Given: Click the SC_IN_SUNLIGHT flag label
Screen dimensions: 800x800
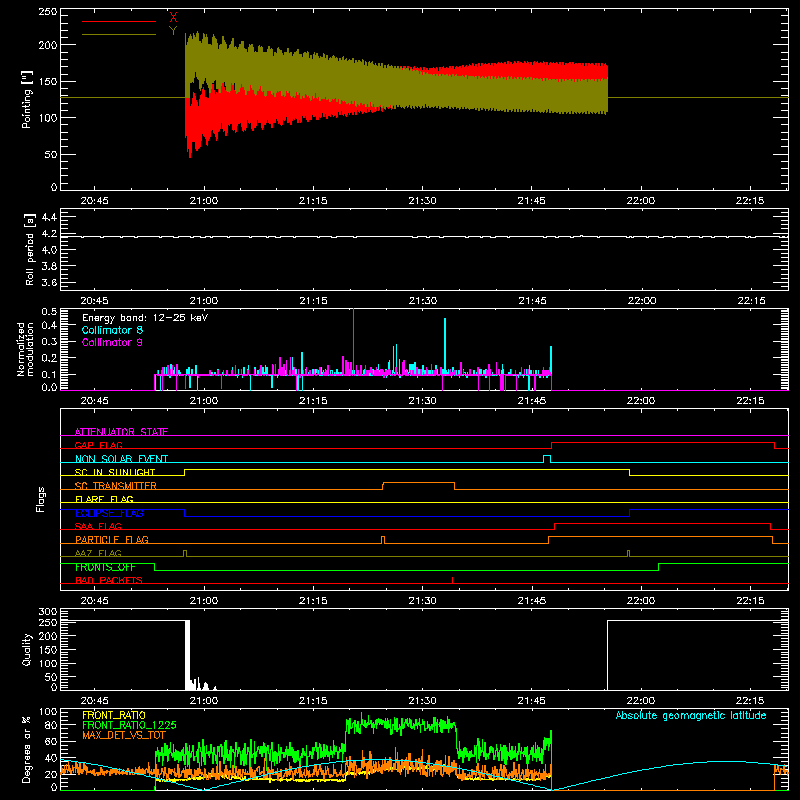Looking at the screenshot, I should coord(115,472).
